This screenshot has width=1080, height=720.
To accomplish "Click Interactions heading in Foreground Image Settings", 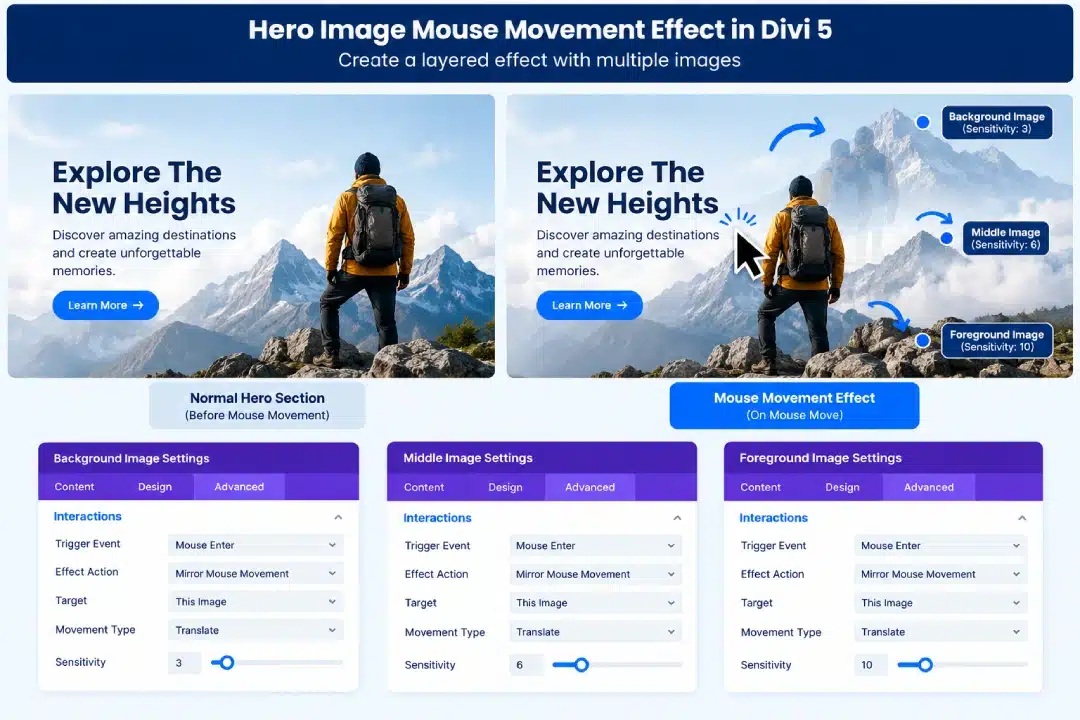I will pos(773,517).
